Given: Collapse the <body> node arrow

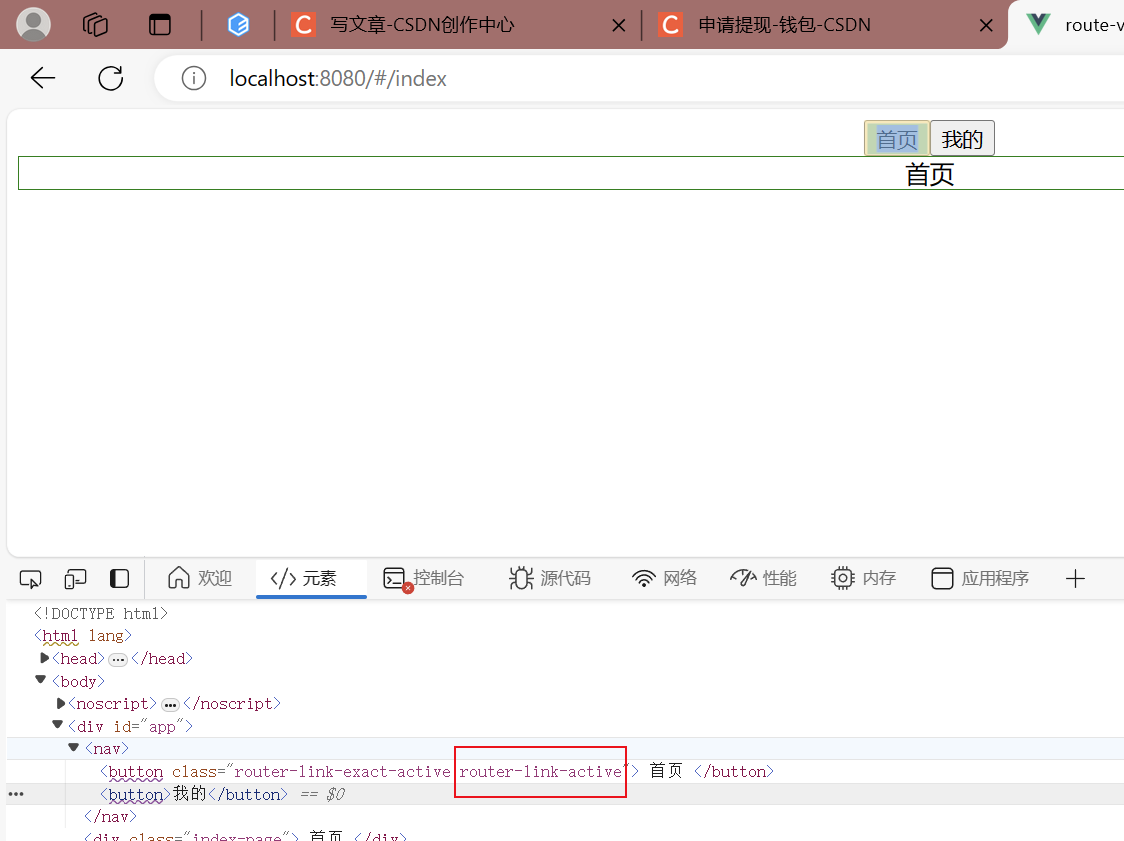Looking at the screenshot, I should point(41,680).
